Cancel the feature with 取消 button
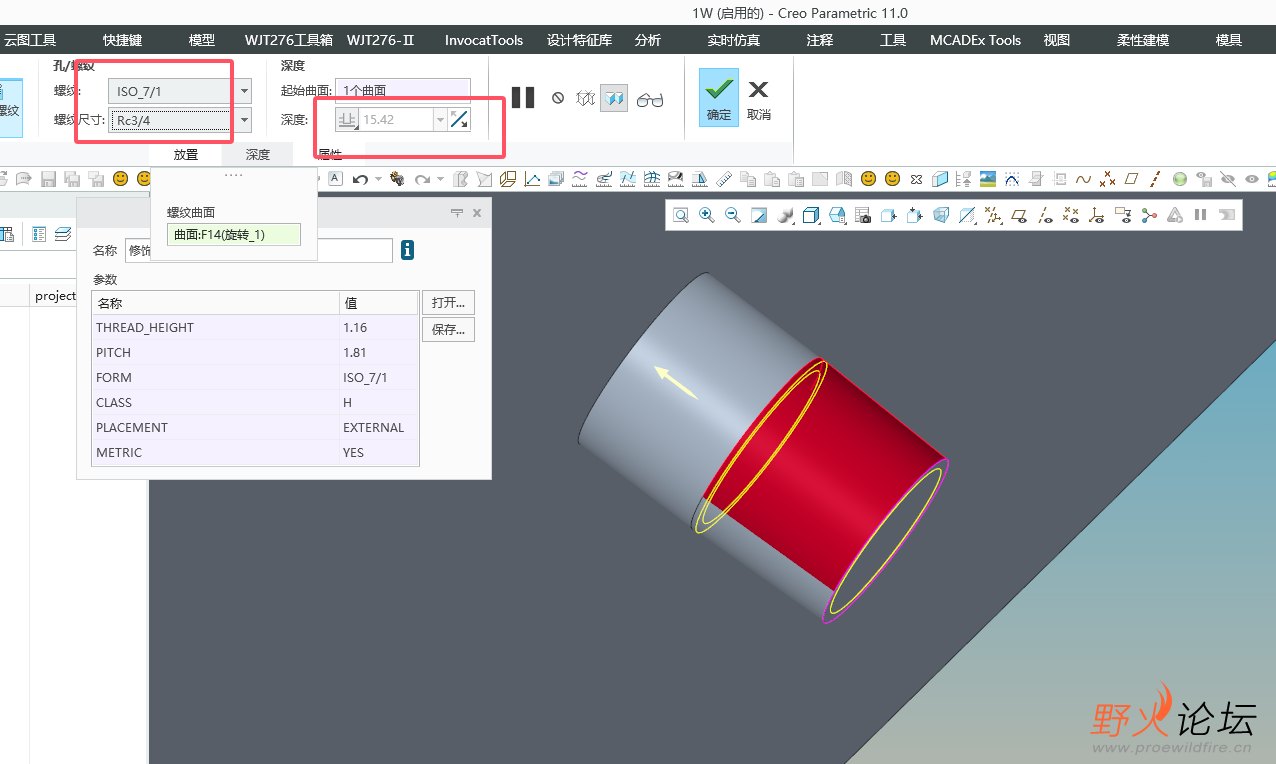Viewport: 1276px width, 764px height. 759,99
